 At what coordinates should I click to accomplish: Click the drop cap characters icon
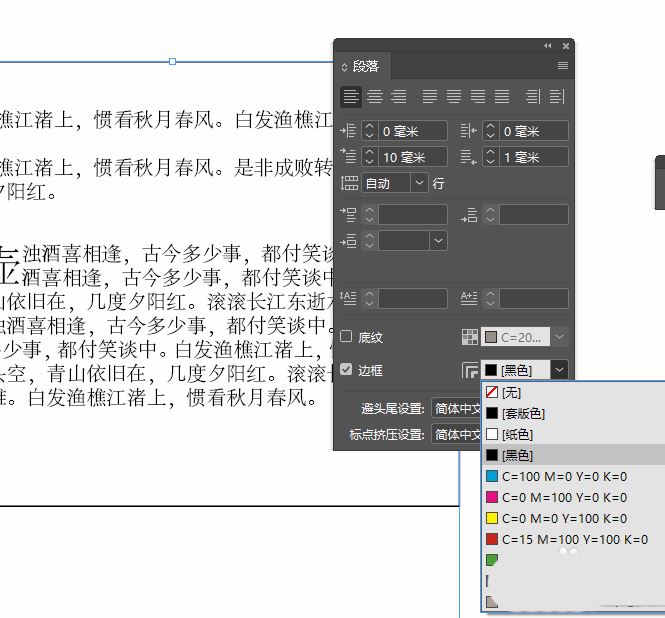[469, 298]
